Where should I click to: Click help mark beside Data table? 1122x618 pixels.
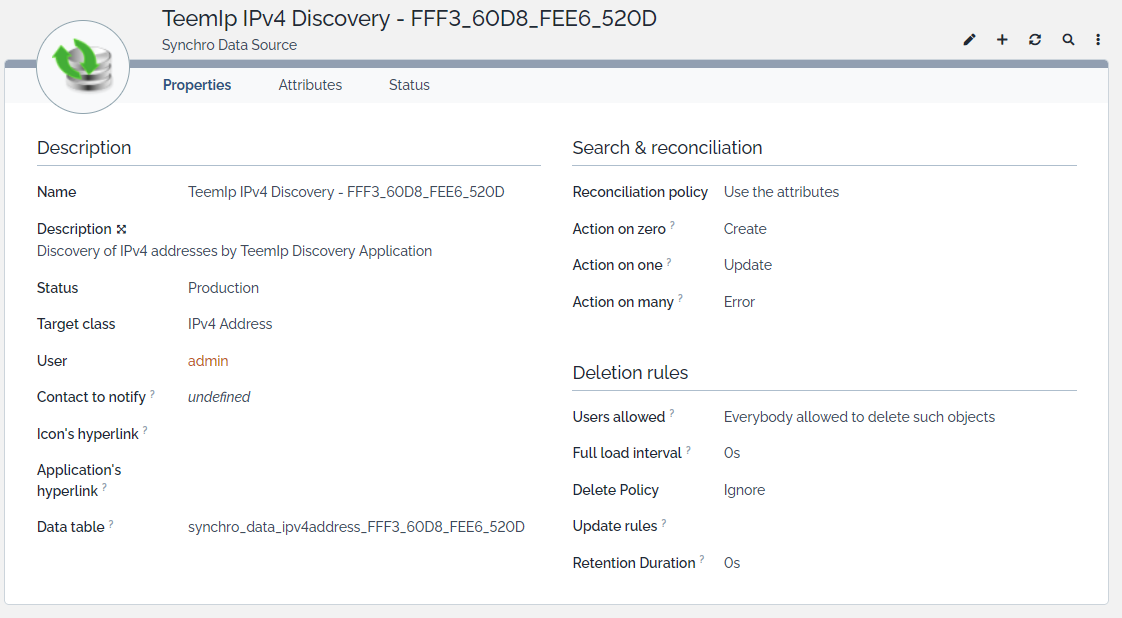pyautogui.click(x=111, y=523)
